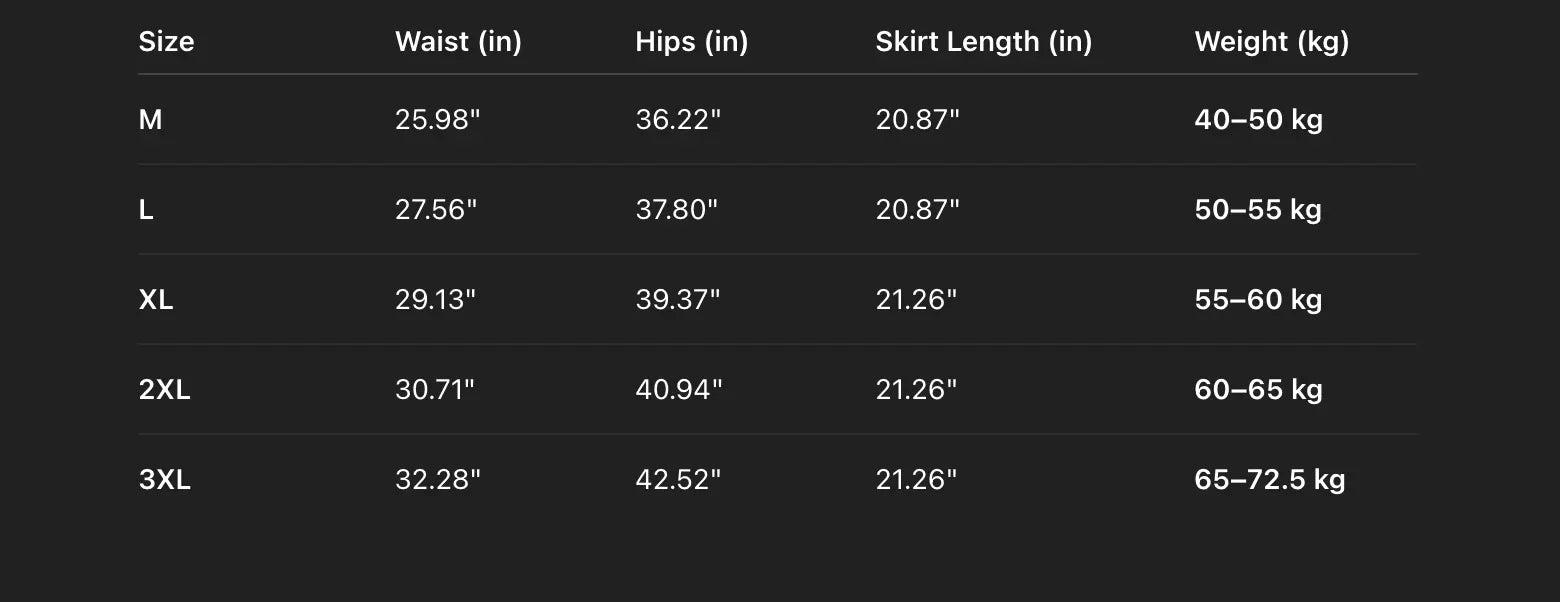Click the 37.80" hips value

click(x=677, y=210)
